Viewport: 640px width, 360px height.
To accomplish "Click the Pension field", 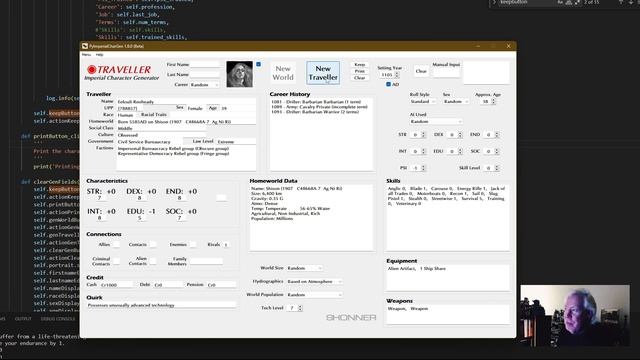I will tap(221, 284).
